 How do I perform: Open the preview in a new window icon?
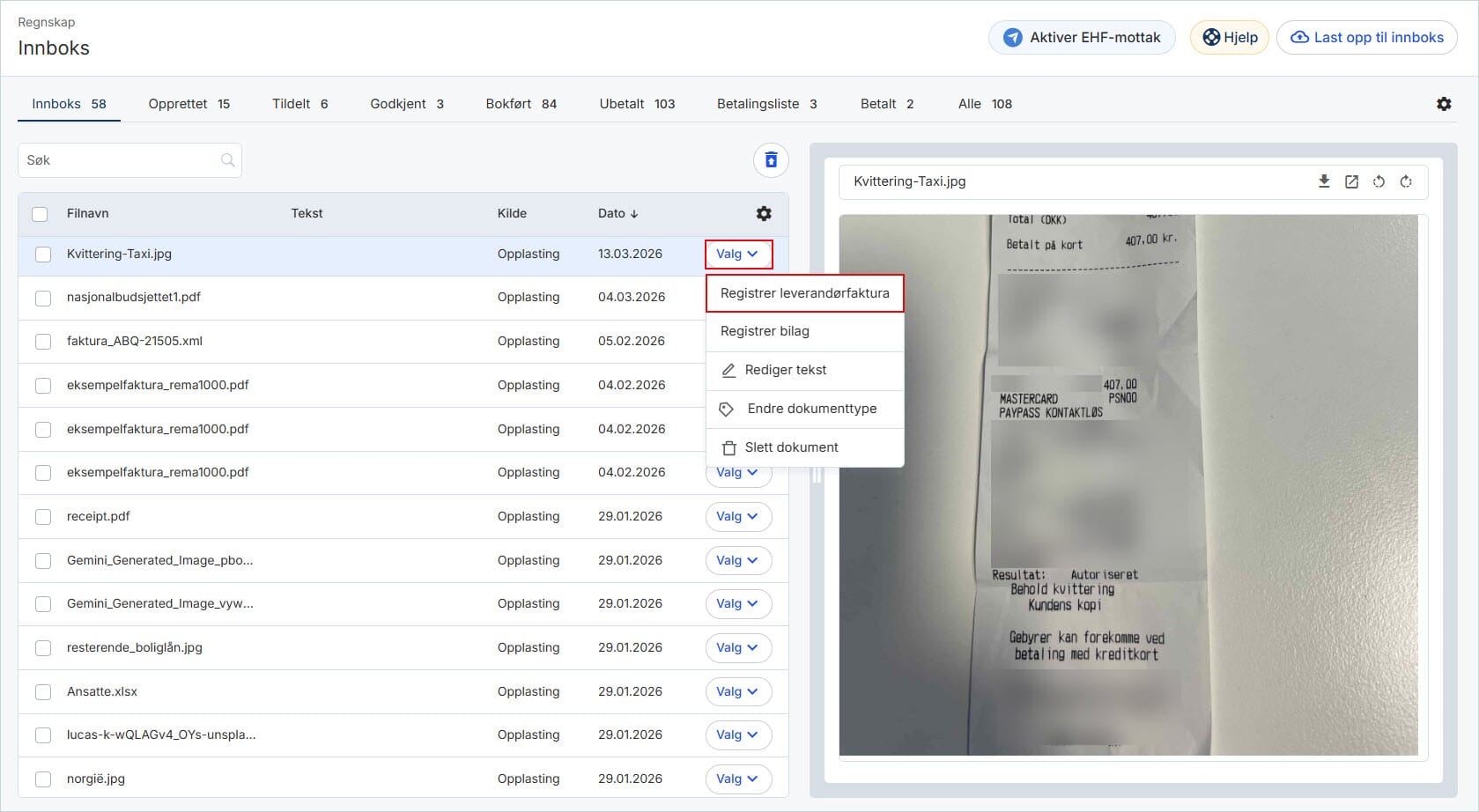(1351, 181)
